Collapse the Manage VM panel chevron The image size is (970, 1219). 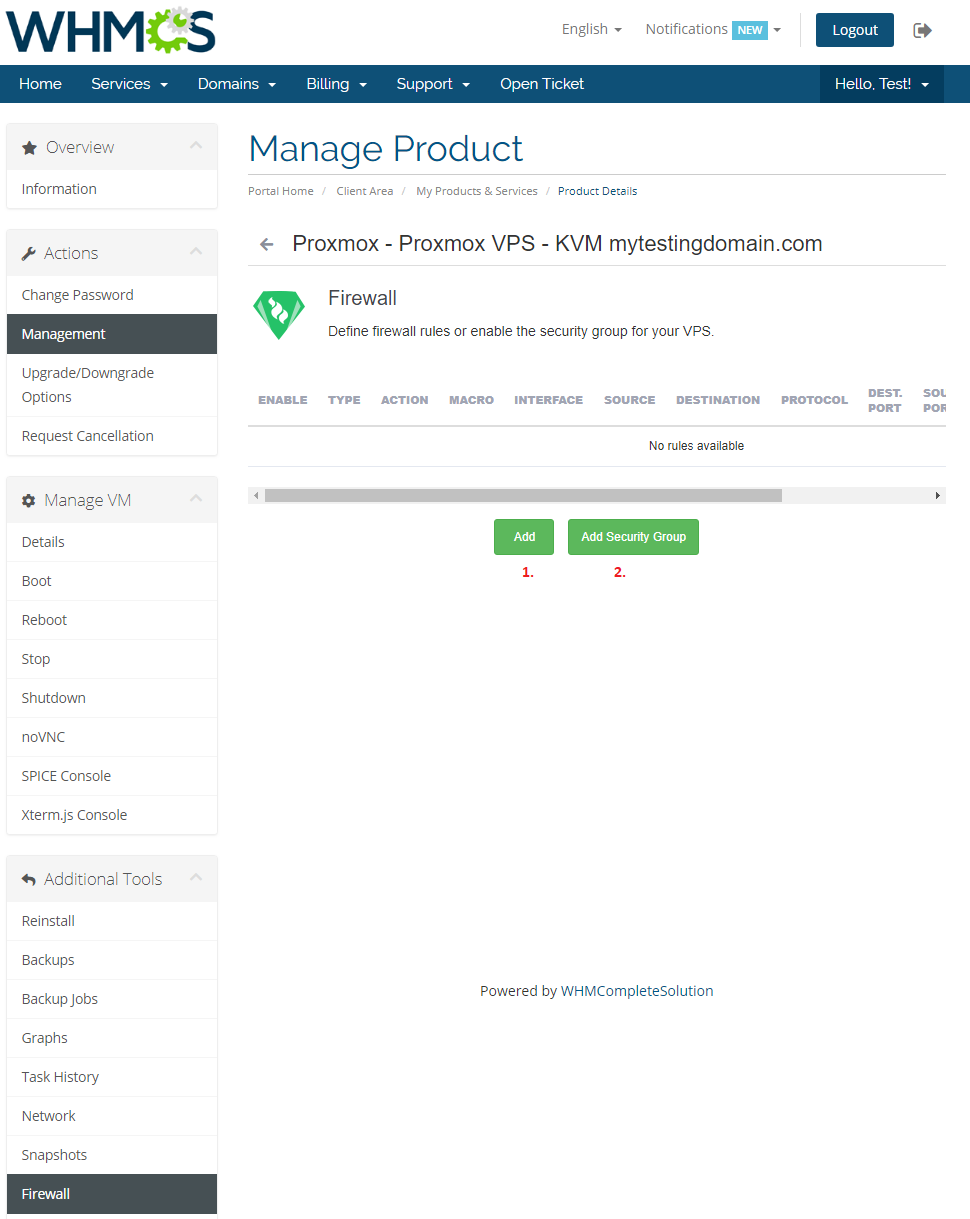coord(196,499)
